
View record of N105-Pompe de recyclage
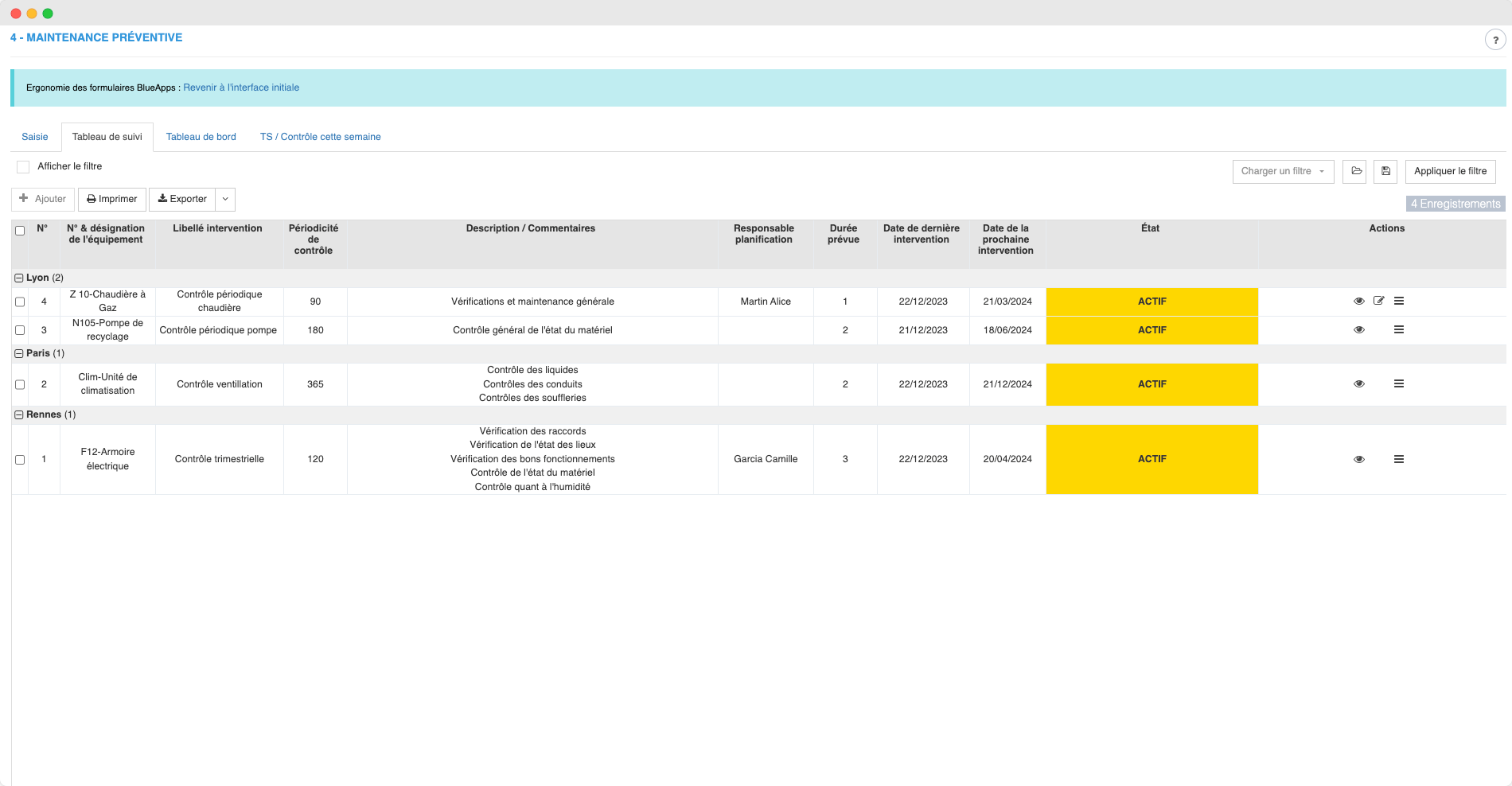coord(1358,330)
